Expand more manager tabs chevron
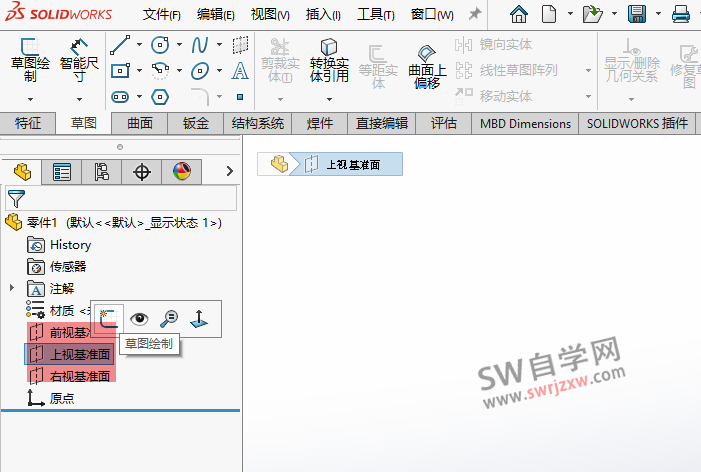Image resolution: width=701 pixels, height=472 pixels. coord(229,171)
